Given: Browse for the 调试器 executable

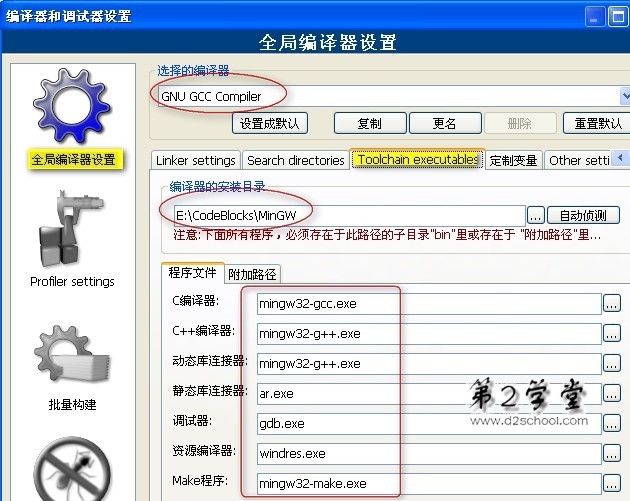Looking at the screenshot, I should [x=612, y=423].
